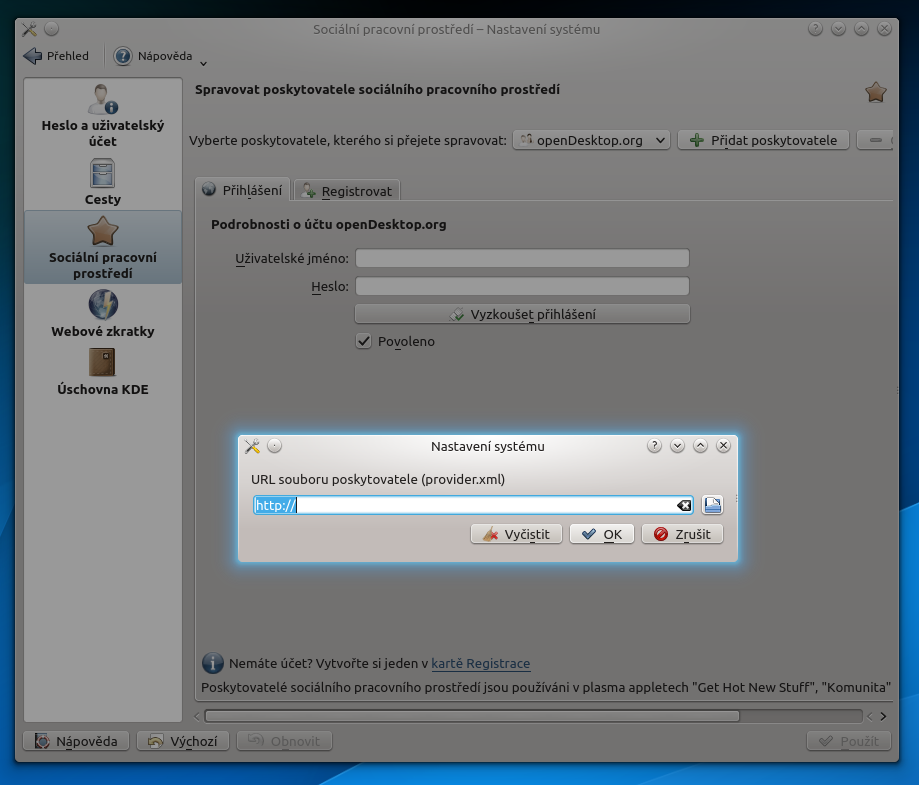
Task: Open the Úschovna KDE module
Action: coord(103,372)
